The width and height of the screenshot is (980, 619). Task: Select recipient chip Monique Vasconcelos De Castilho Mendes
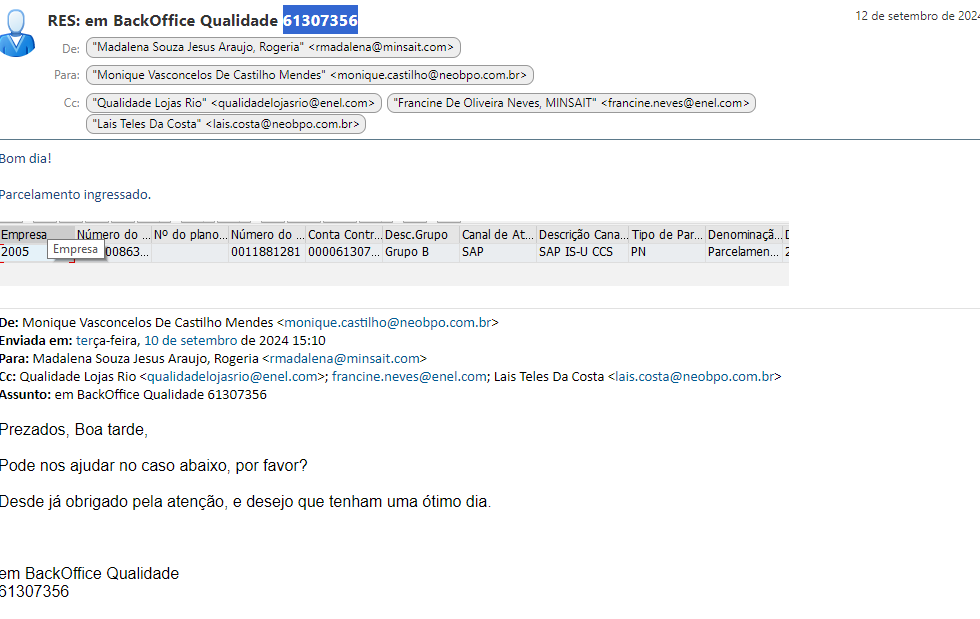309,75
